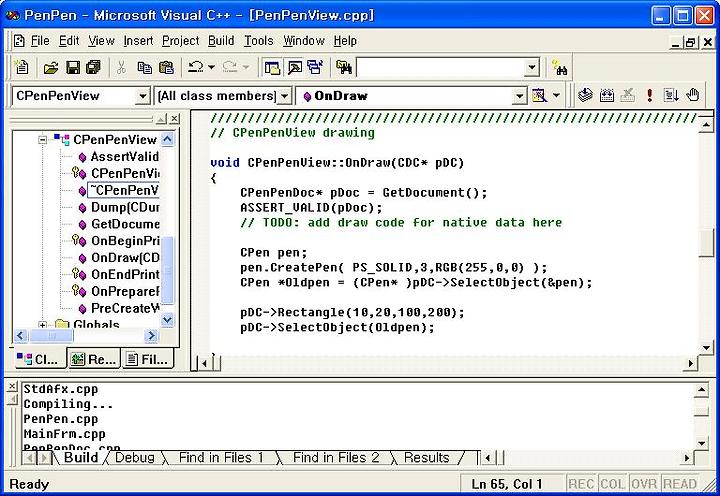Open the Find combo box dropdown
The height and width of the screenshot is (496, 720).
click(531, 68)
